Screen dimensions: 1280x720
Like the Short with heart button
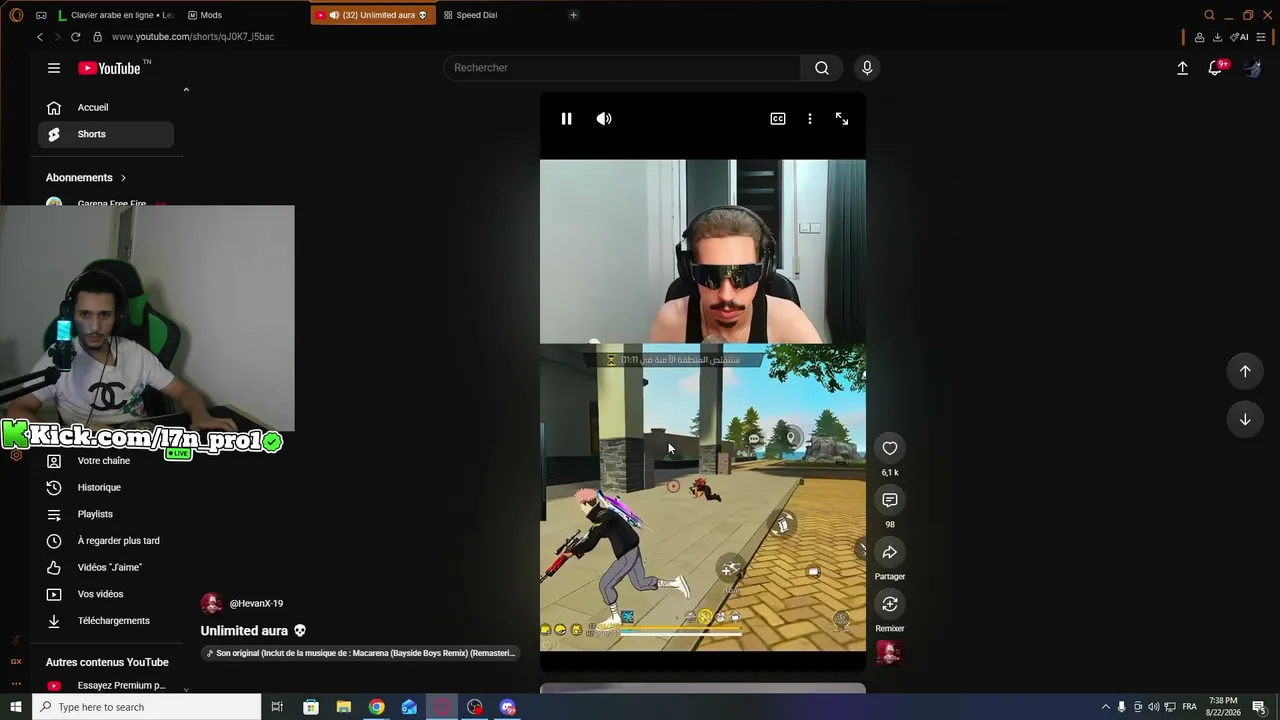[890, 448]
